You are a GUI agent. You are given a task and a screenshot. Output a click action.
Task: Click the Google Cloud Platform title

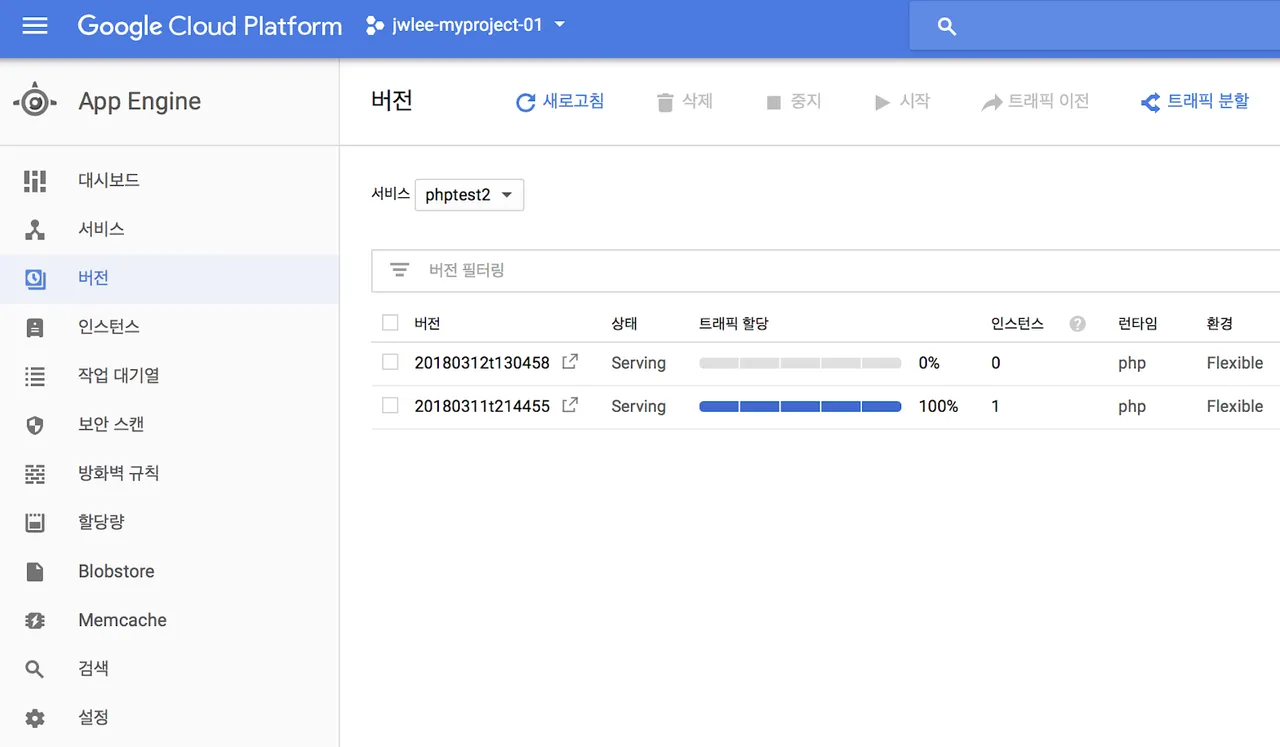pos(210,26)
